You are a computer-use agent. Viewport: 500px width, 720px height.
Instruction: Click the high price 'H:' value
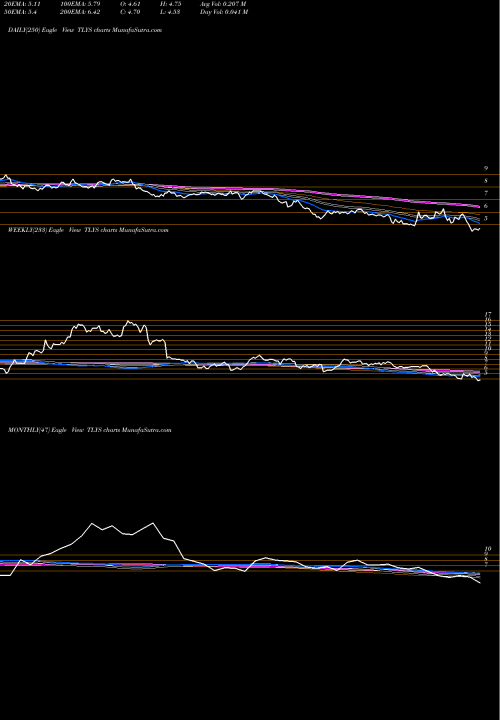pos(171,4)
